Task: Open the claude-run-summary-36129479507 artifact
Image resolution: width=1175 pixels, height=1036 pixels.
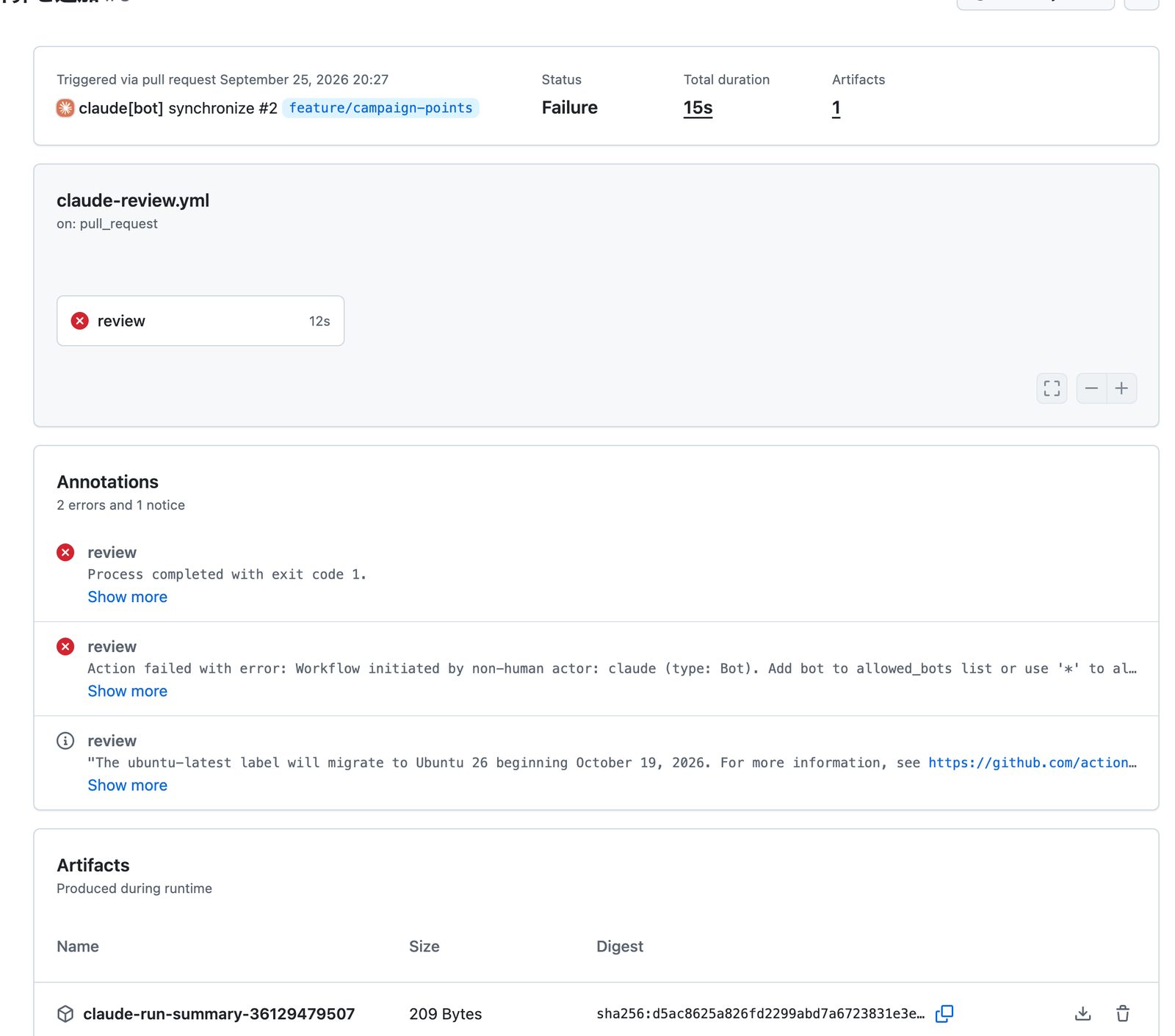Action: pyautogui.click(x=219, y=1014)
